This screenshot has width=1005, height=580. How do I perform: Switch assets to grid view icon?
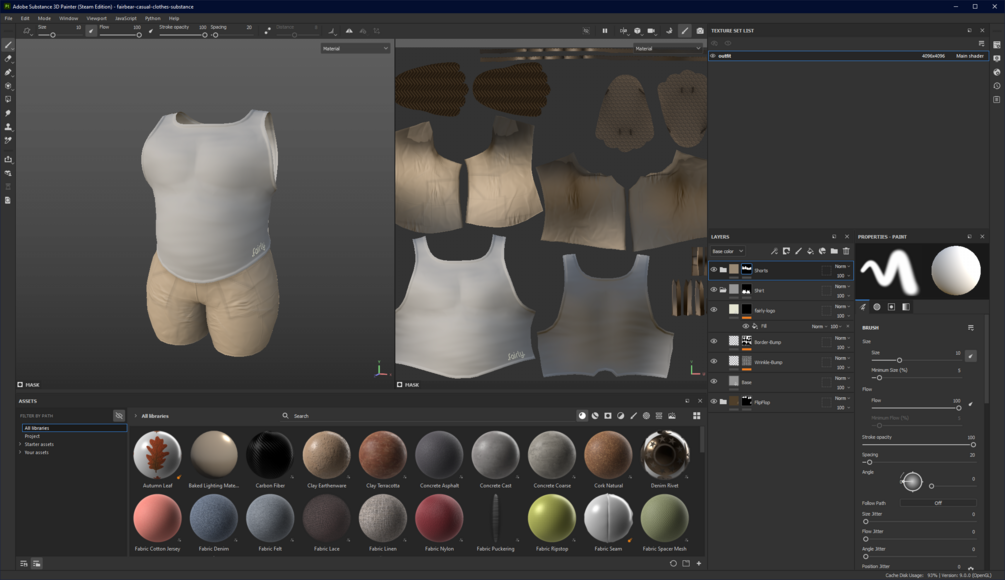(697, 416)
